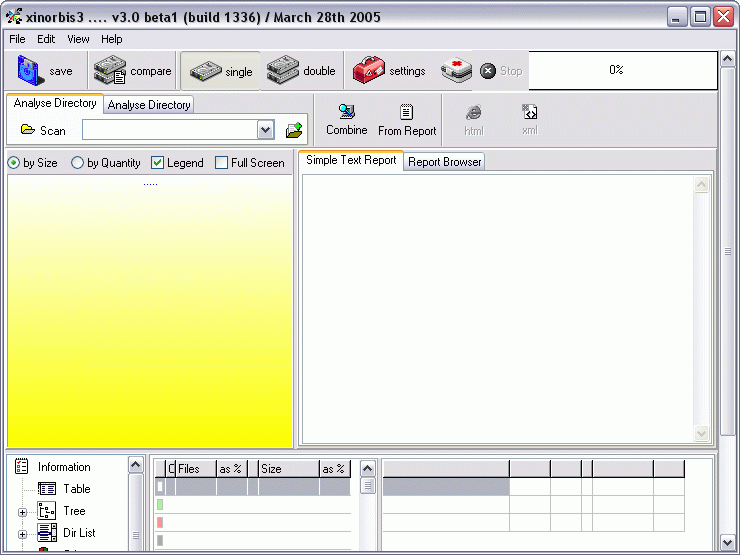
Task: Click the settings label text
Action: [407, 71]
